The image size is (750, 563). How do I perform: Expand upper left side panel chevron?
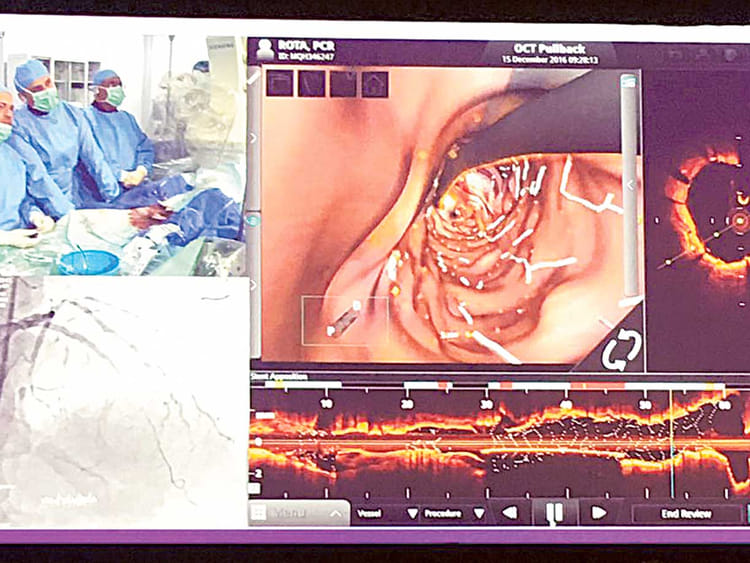point(254,138)
